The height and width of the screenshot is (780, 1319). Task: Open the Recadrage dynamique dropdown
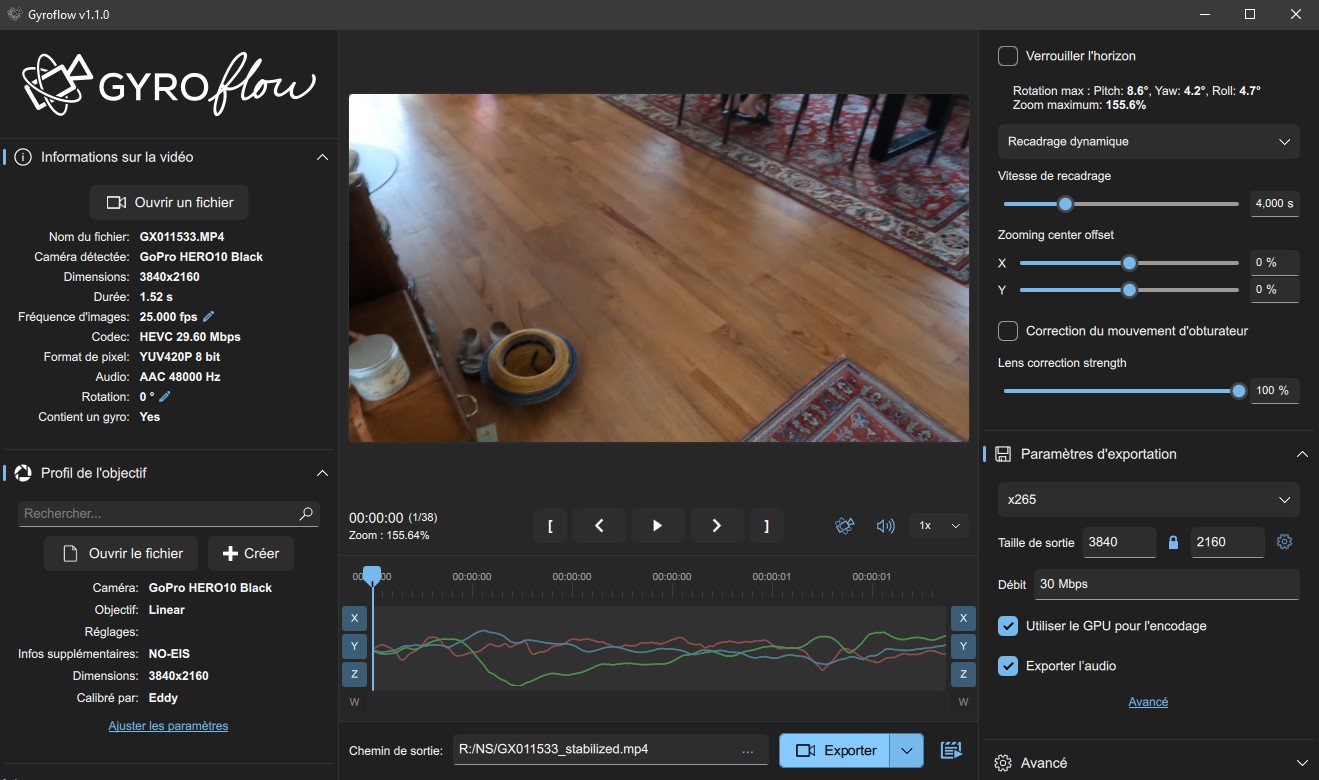1149,141
